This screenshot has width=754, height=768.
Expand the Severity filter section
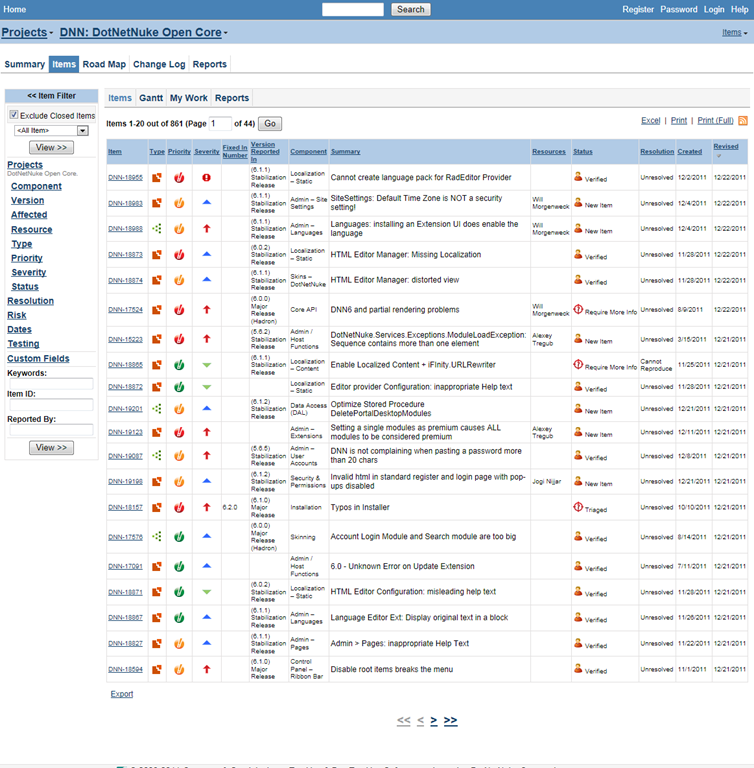coord(28,272)
